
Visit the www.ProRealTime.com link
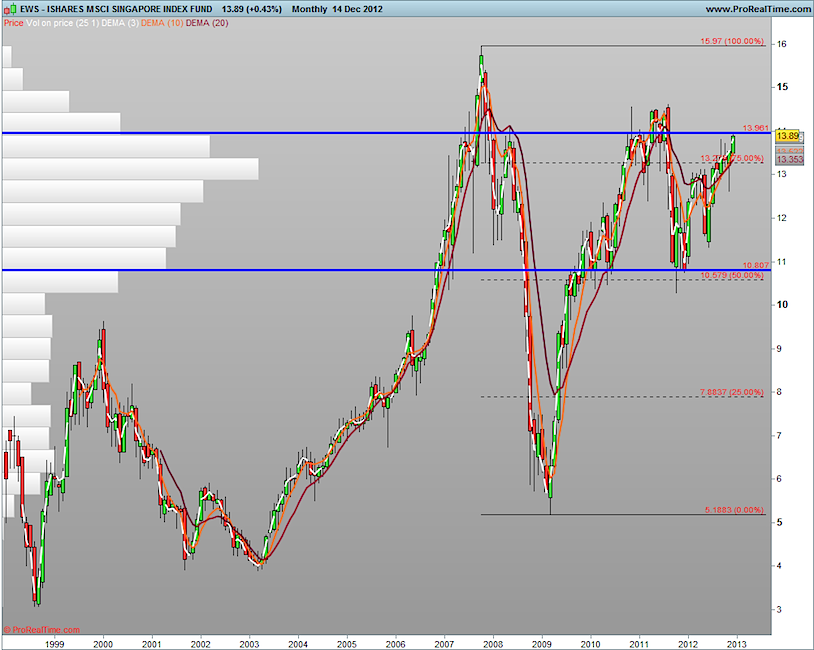(758, 9)
